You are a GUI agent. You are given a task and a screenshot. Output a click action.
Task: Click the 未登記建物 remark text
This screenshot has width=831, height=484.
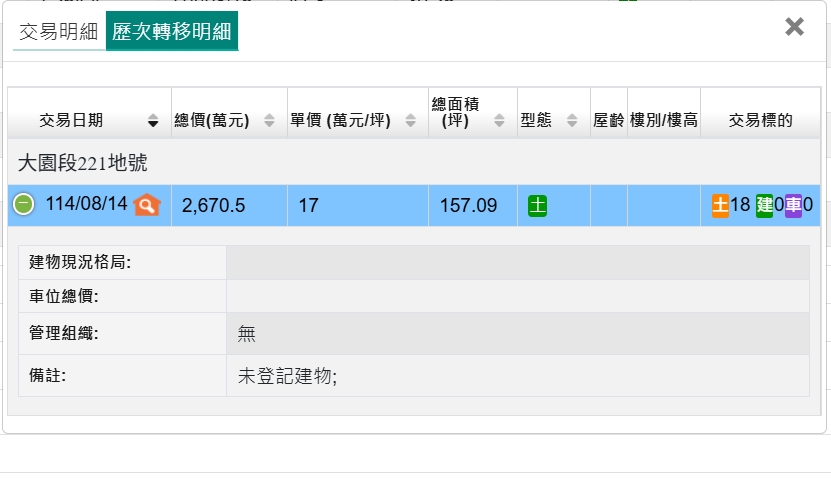(x=287, y=376)
